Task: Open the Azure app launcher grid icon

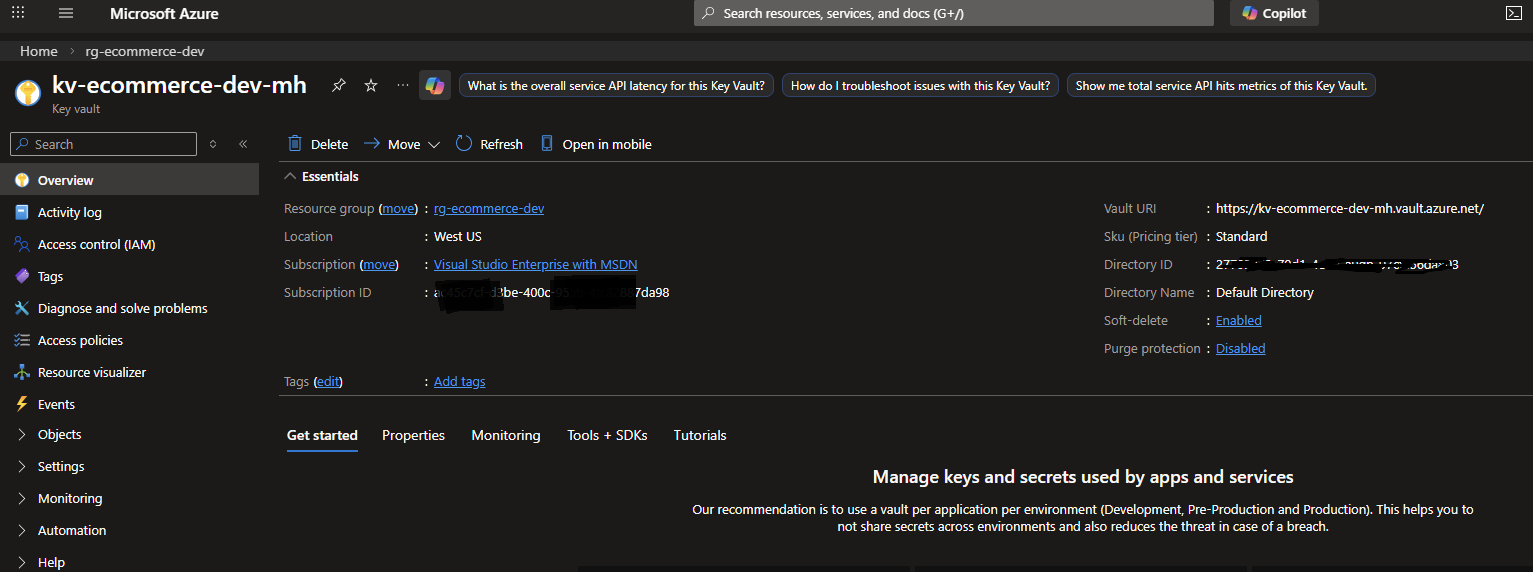Action: 18,13
